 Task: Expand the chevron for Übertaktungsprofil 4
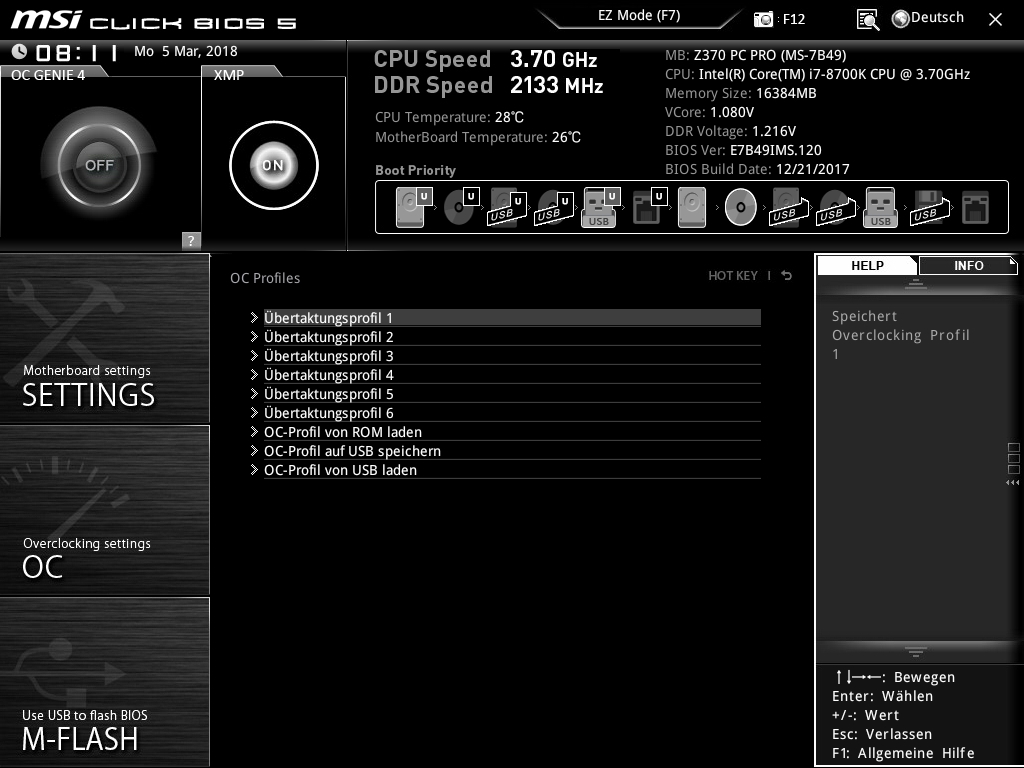pos(254,375)
